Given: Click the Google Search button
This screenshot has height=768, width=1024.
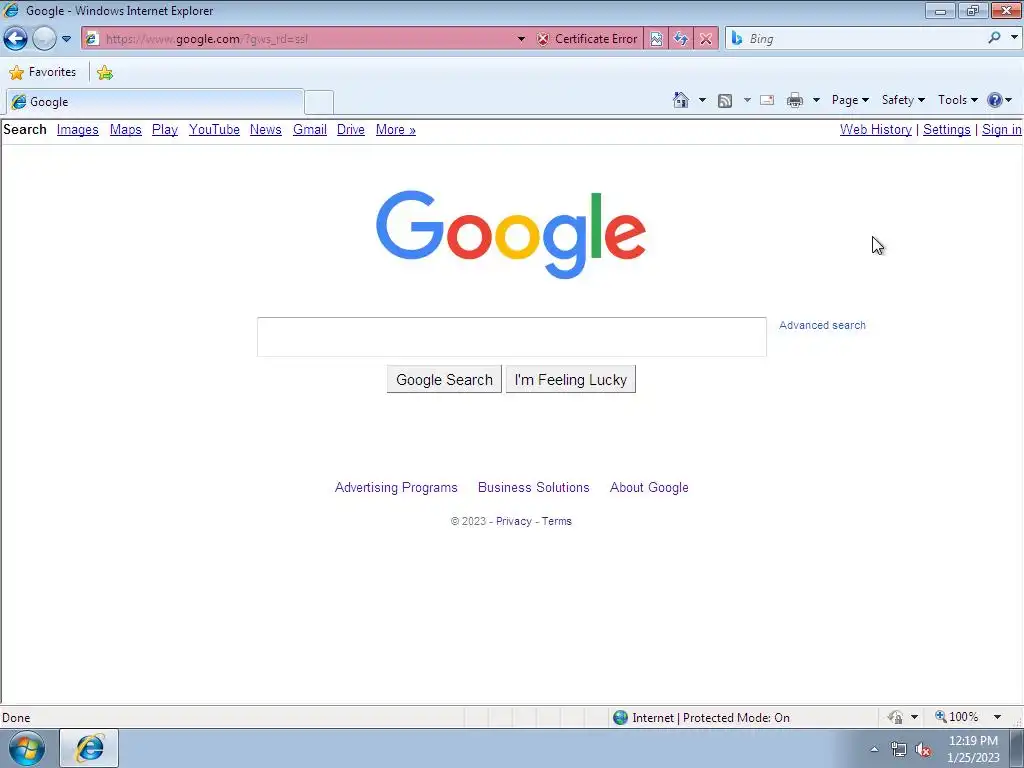Looking at the screenshot, I should [x=444, y=379].
